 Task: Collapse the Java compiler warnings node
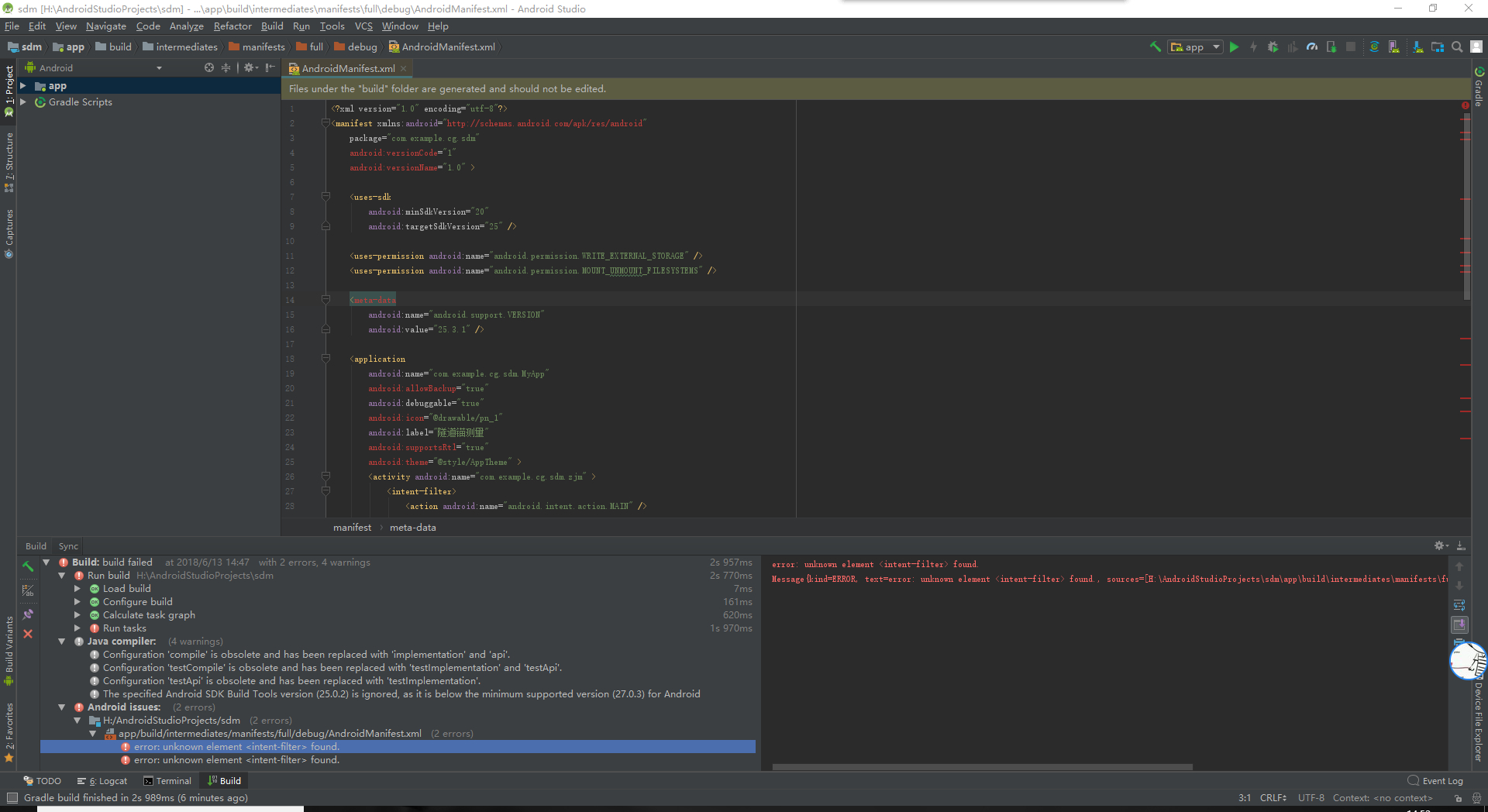(x=61, y=642)
